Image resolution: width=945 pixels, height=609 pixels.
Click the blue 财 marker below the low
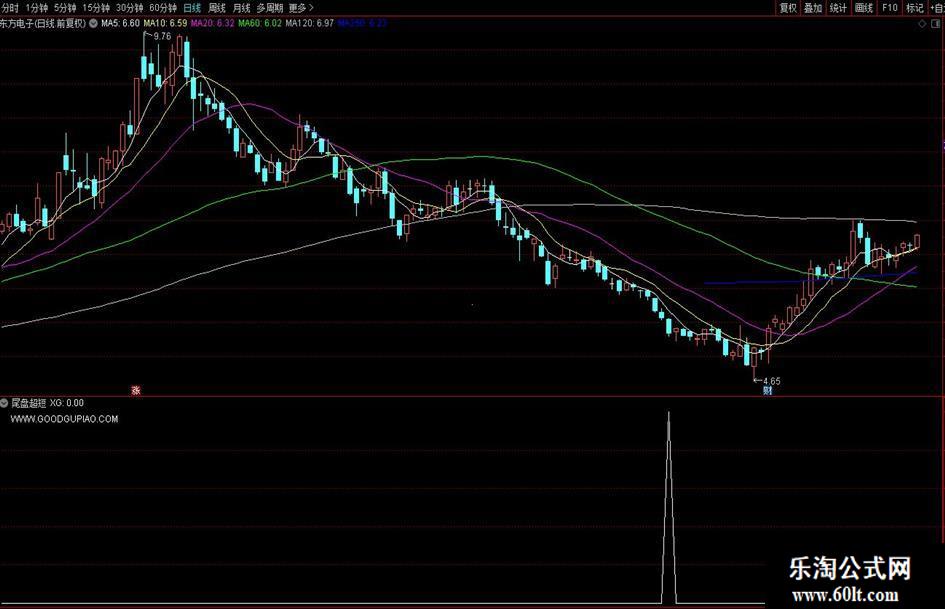pyautogui.click(x=767, y=390)
